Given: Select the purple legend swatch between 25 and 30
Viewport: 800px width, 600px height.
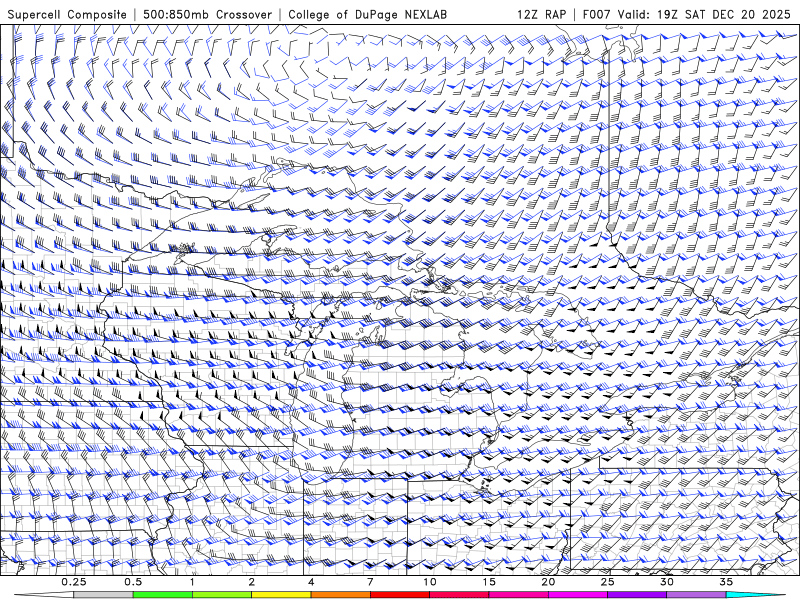Looking at the screenshot, I should pos(637,595).
